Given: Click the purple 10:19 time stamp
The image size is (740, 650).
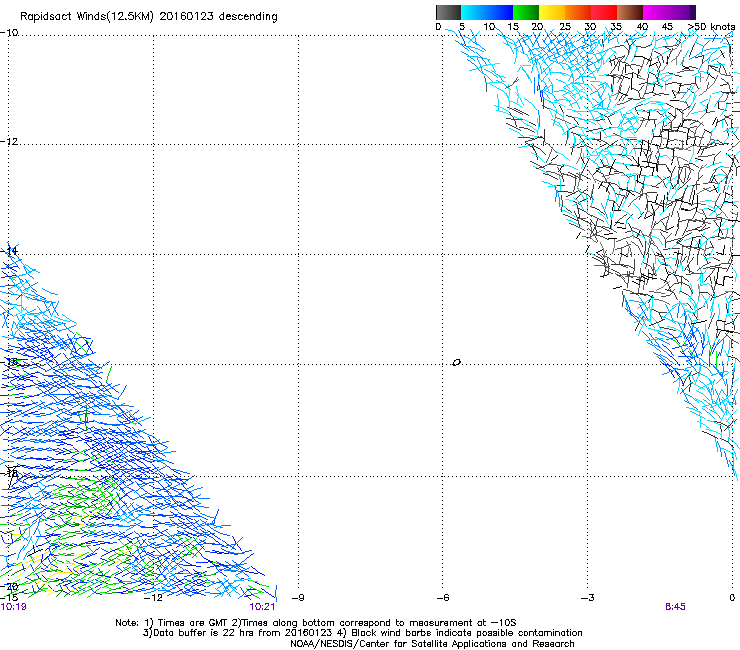Looking at the screenshot, I should (13, 607).
